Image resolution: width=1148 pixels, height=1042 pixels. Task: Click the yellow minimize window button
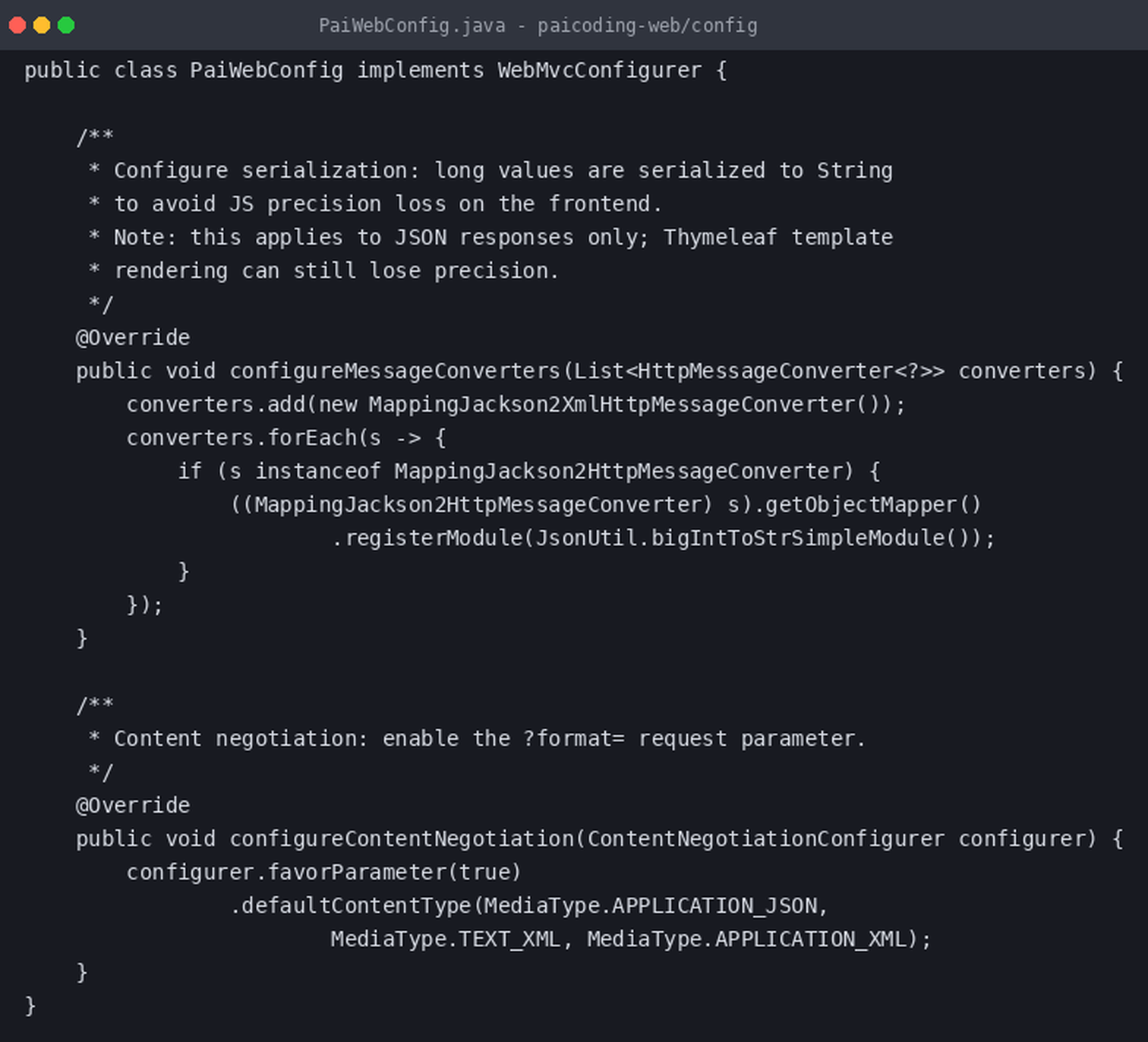(42, 25)
